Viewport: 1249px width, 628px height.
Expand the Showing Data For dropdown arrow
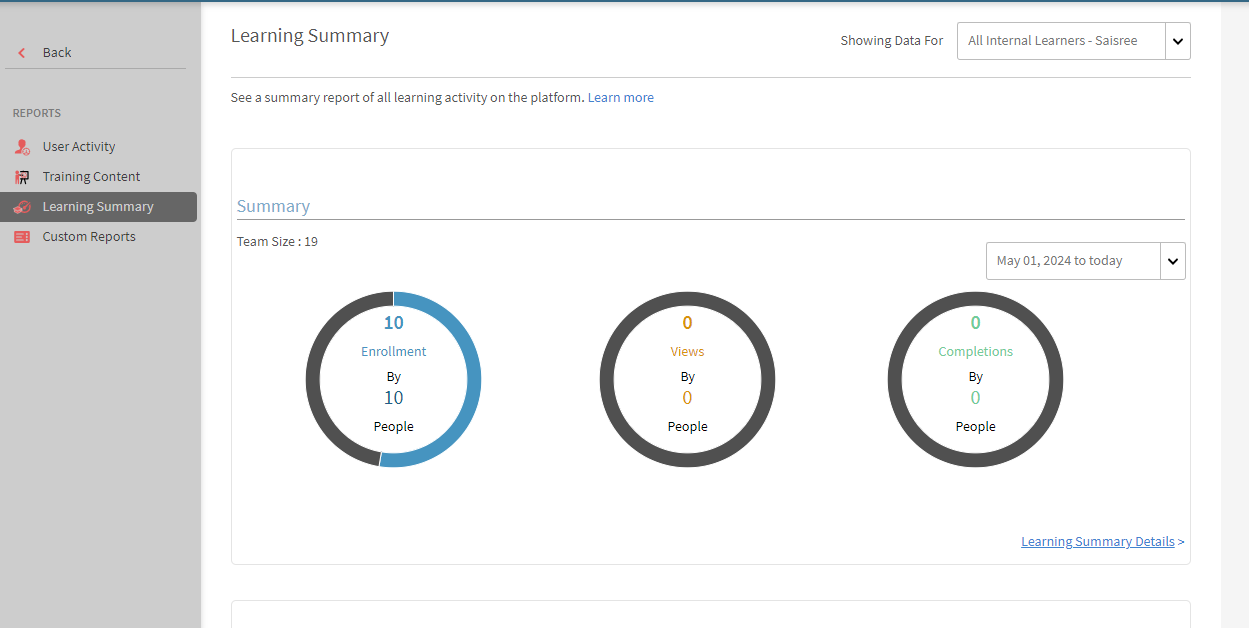coord(1177,41)
